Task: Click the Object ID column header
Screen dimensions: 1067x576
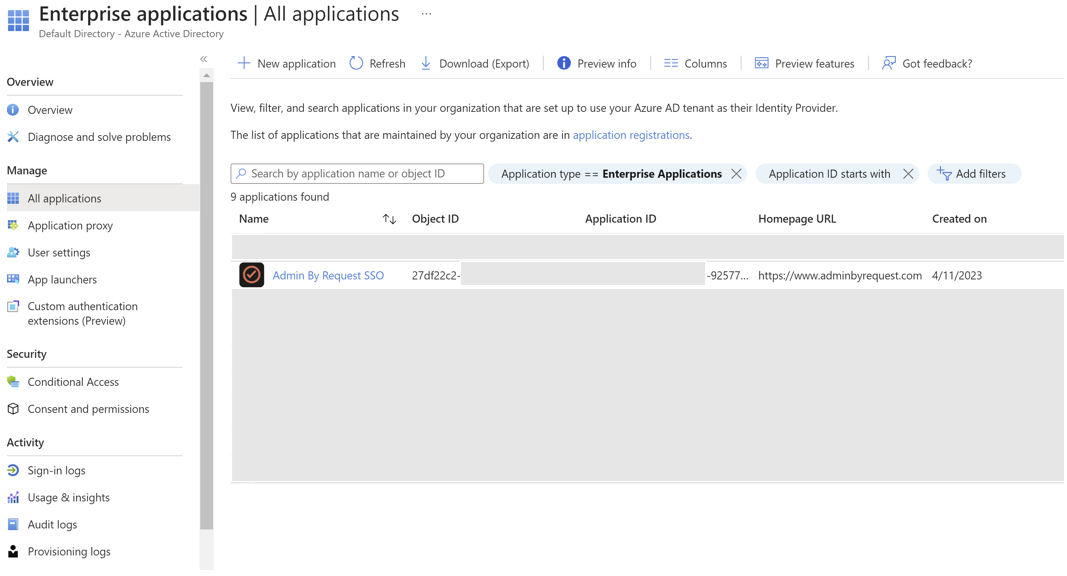Action: [x=436, y=219]
